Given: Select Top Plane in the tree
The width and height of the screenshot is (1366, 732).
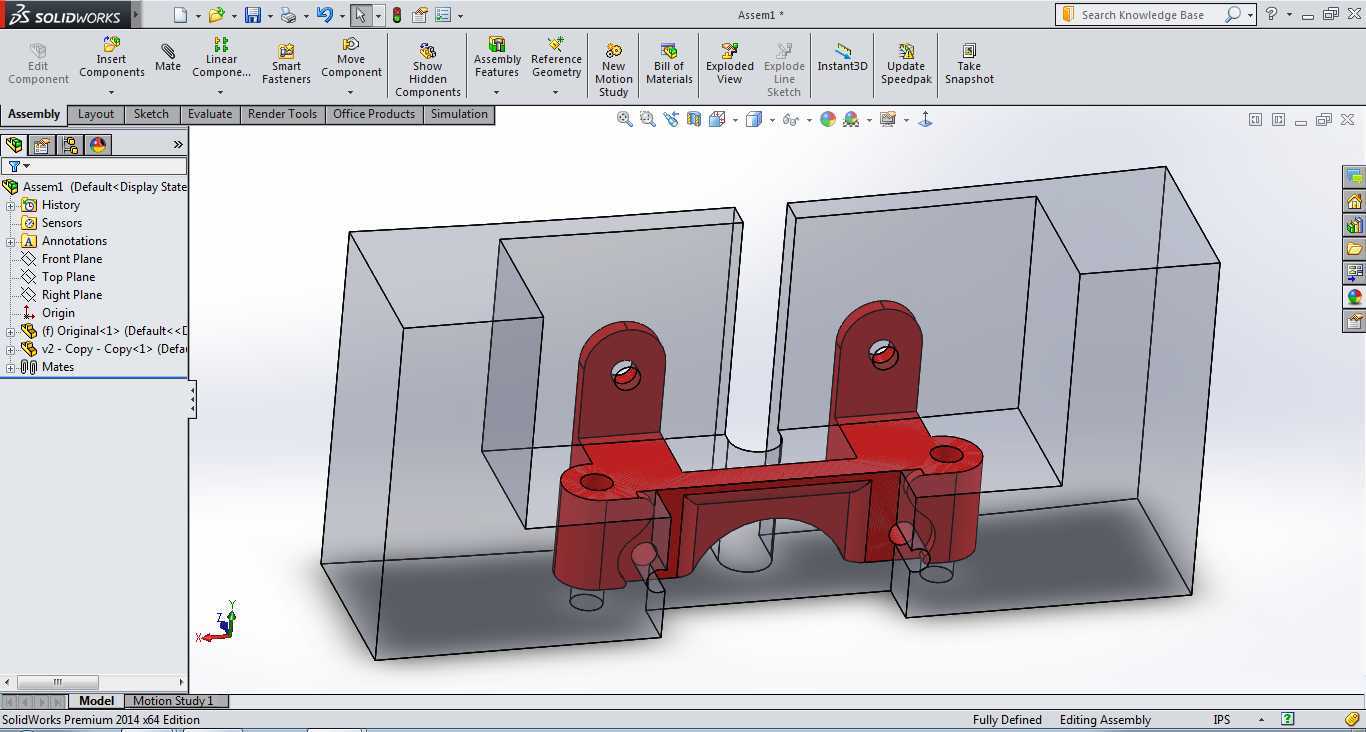Looking at the screenshot, I should (x=68, y=277).
